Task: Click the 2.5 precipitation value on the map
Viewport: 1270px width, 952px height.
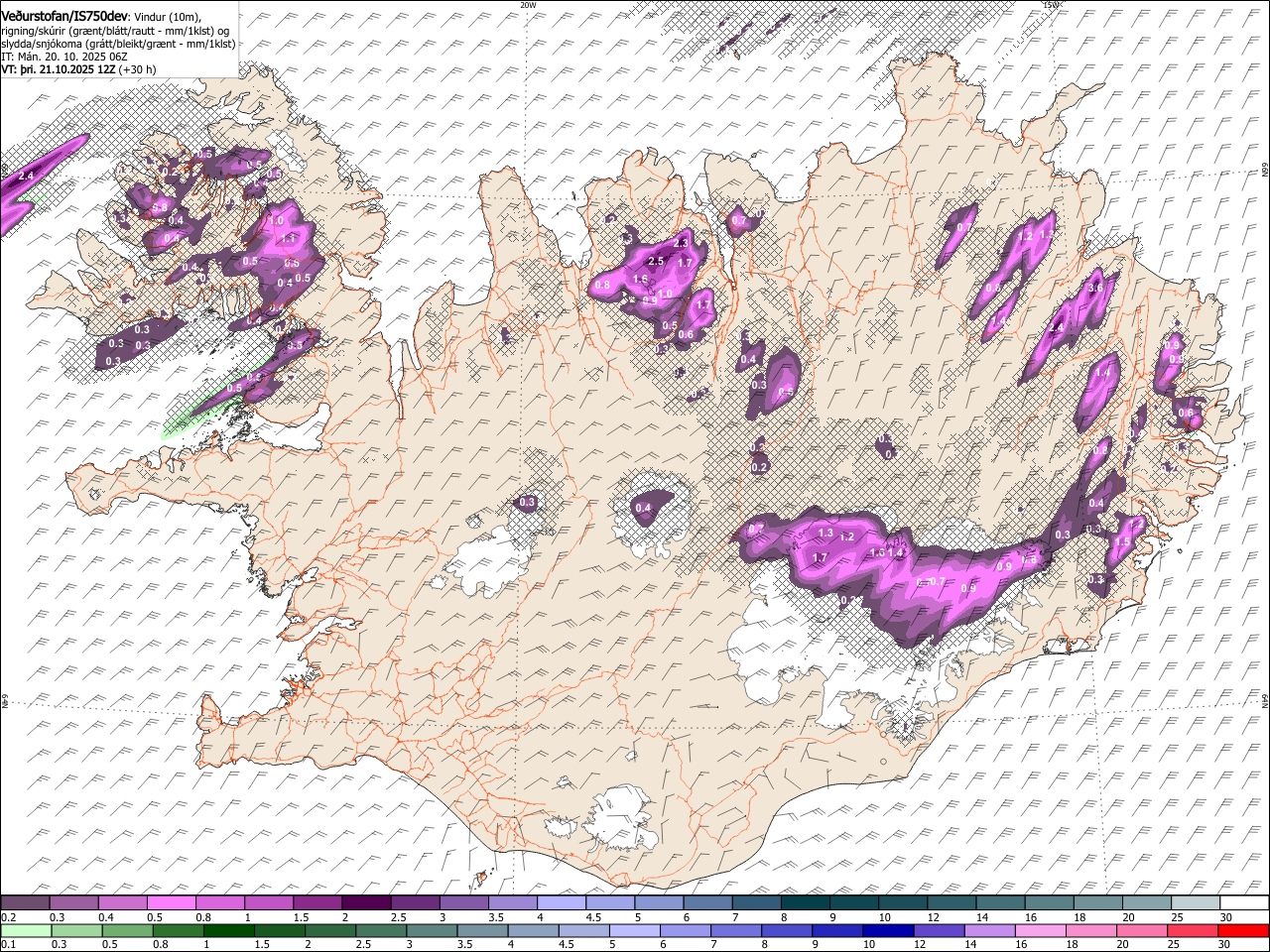Action: click(656, 261)
